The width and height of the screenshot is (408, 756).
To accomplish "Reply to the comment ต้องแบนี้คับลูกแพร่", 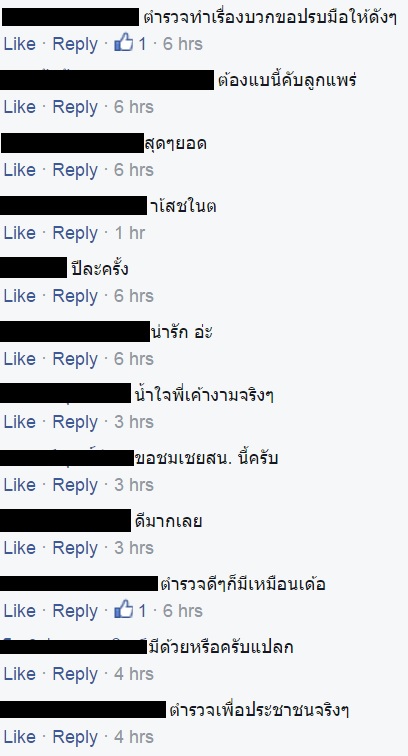I will click(x=75, y=108).
